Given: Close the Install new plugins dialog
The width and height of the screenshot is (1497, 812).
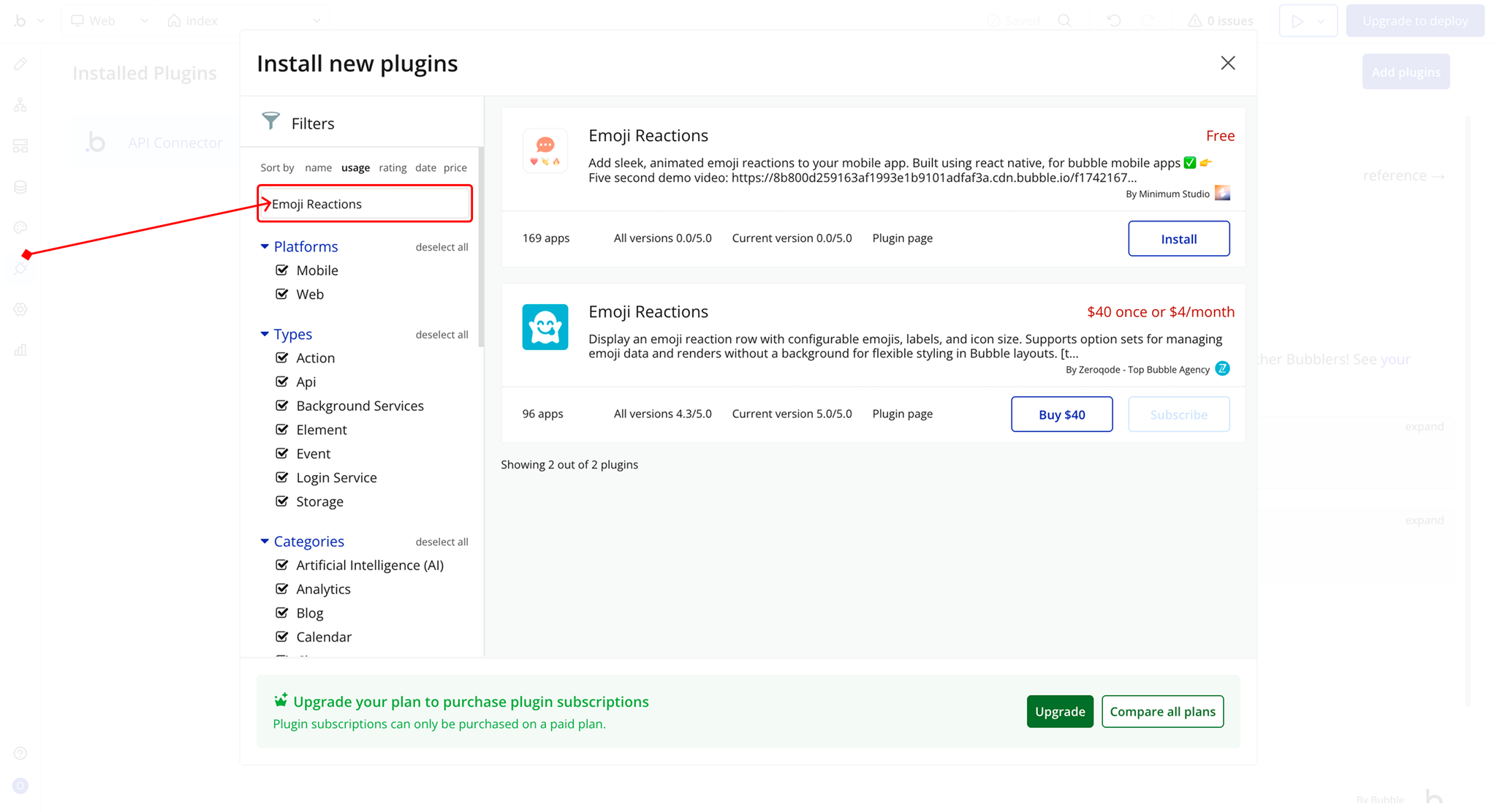Looking at the screenshot, I should click(x=1227, y=63).
